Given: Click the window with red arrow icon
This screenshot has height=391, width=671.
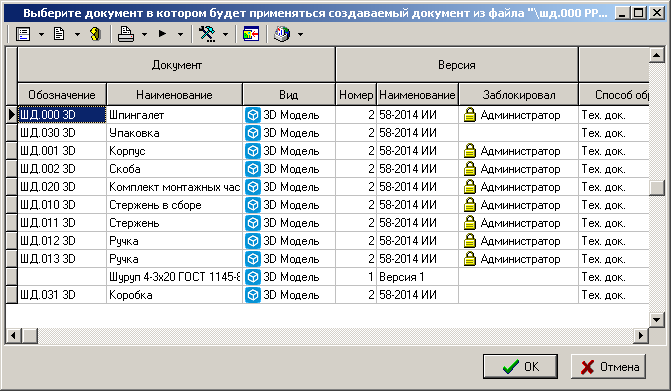Looking at the screenshot, I should coord(251,34).
